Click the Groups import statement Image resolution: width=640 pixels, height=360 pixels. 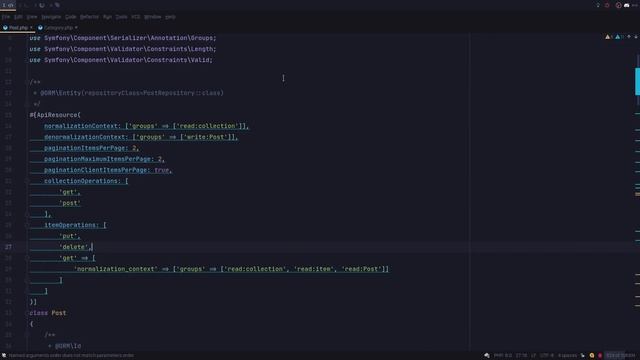pyautogui.click(x=122, y=38)
